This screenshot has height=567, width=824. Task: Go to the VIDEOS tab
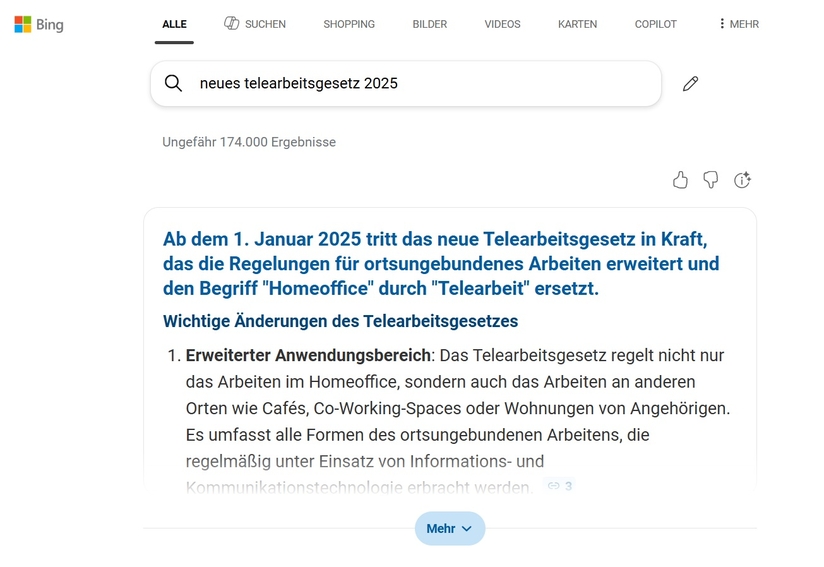pyautogui.click(x=502, y=24)
